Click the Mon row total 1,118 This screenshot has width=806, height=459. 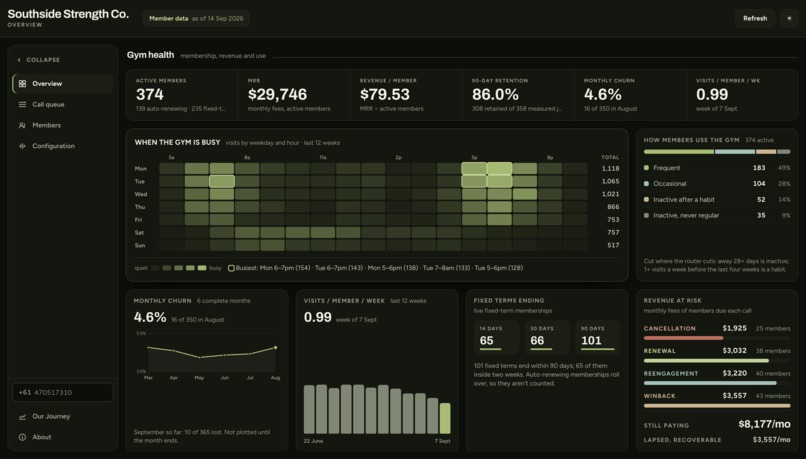[610, 169]
